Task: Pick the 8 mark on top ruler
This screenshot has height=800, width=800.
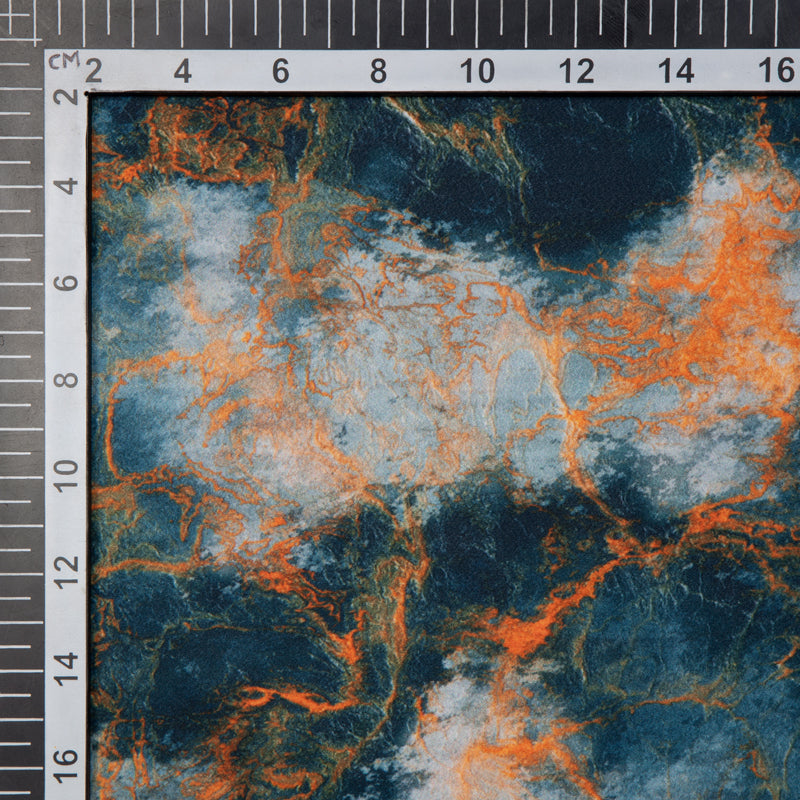Action: click(379, 72)
